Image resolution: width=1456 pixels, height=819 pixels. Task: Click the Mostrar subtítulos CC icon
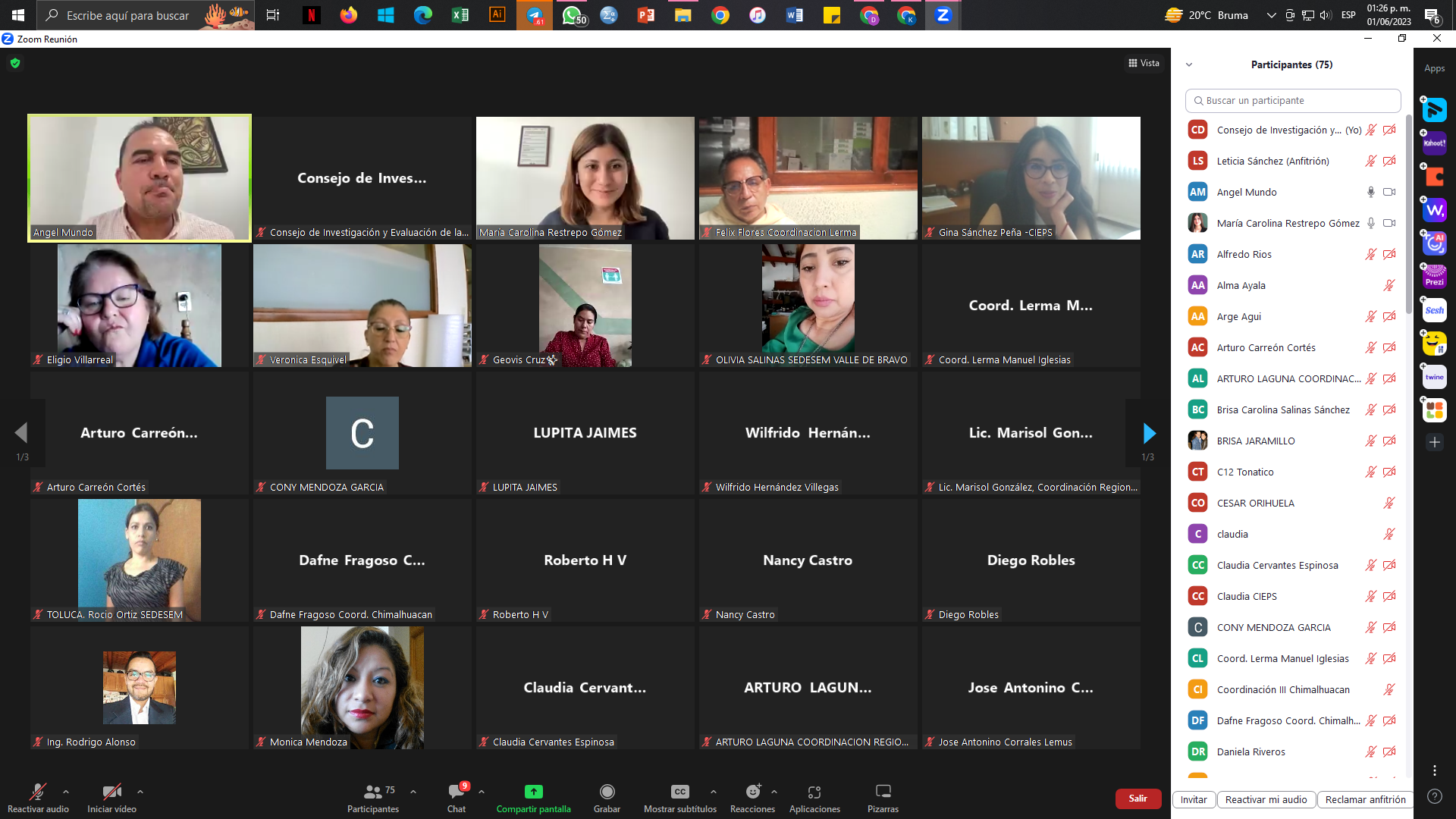tap(680, 792)
